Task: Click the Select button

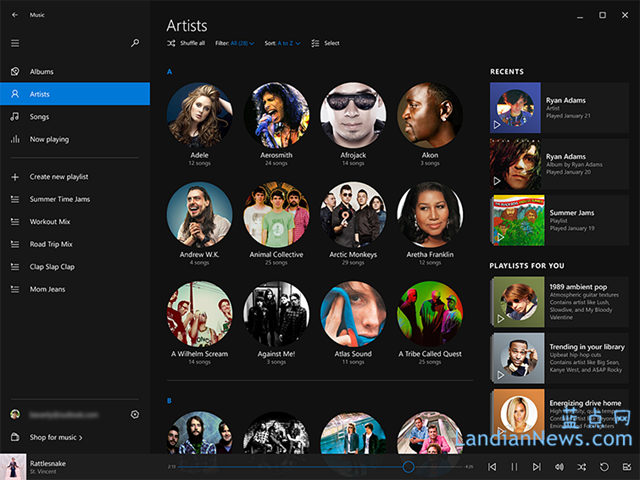Action: [x=325, y=43]
